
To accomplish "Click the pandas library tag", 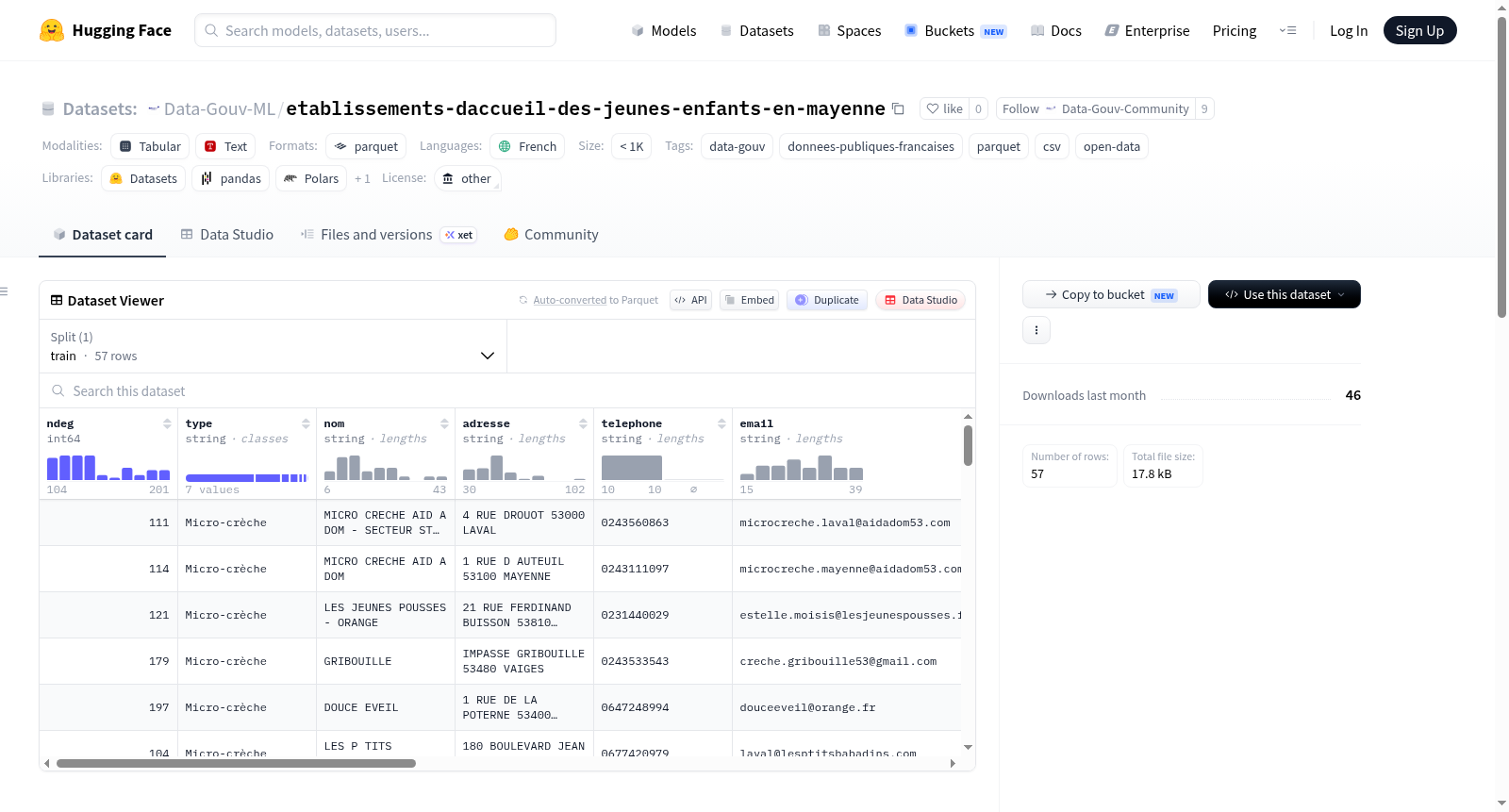I will (231, 178).
